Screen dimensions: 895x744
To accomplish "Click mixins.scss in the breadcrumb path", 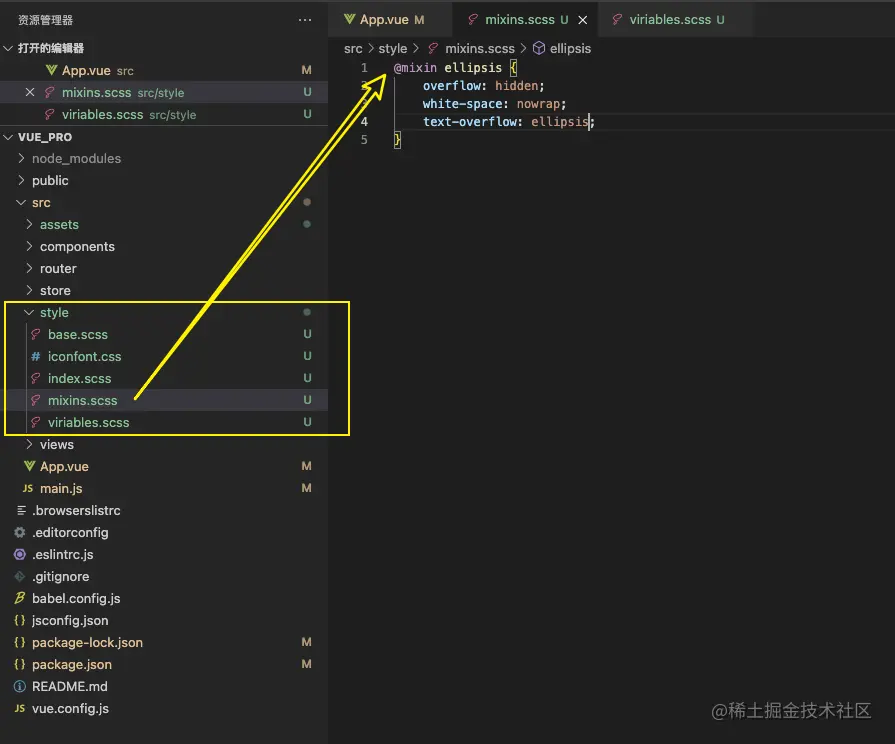I will [479, 49].
